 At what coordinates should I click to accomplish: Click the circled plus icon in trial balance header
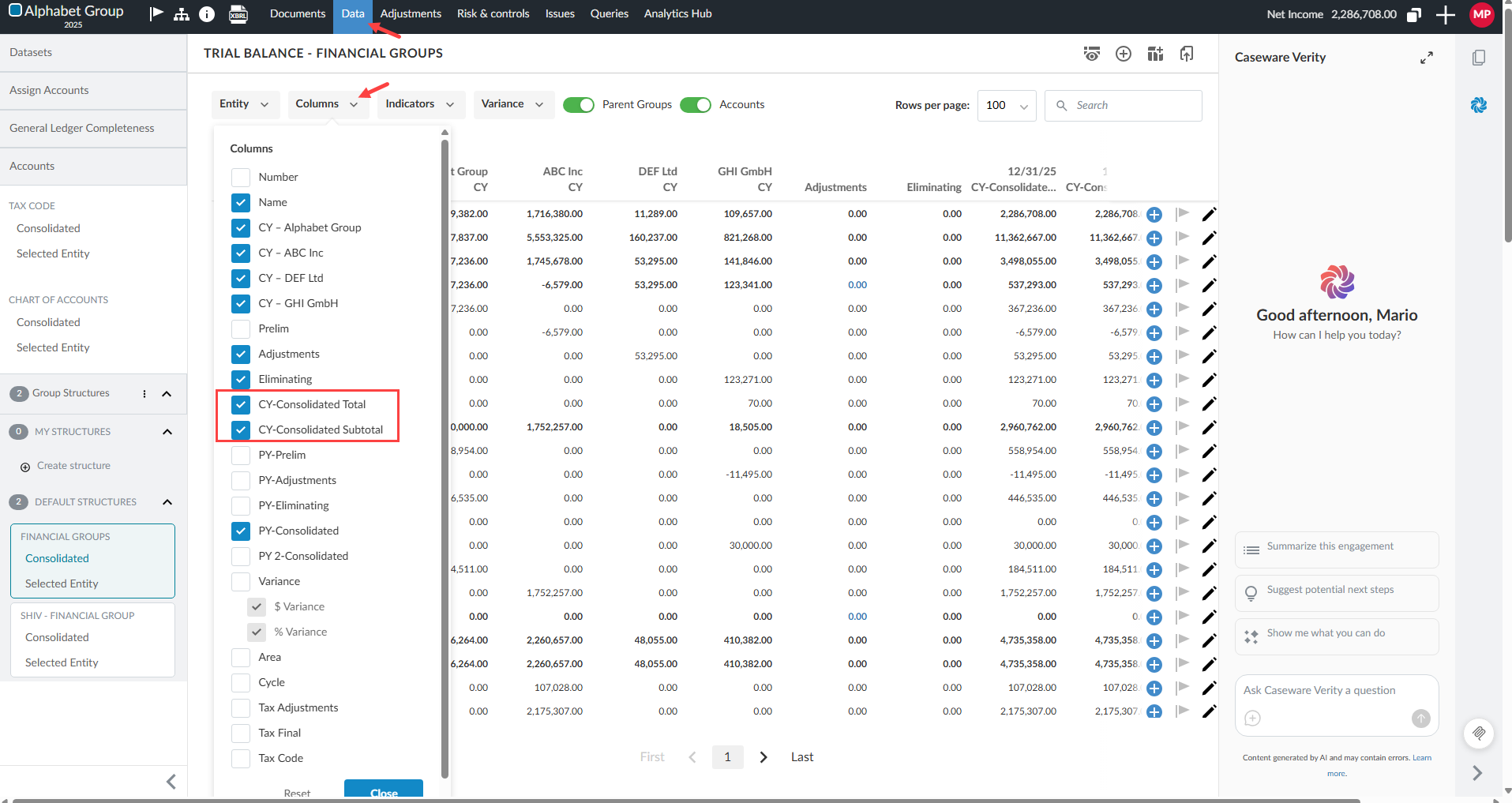tap(1124, 54)
